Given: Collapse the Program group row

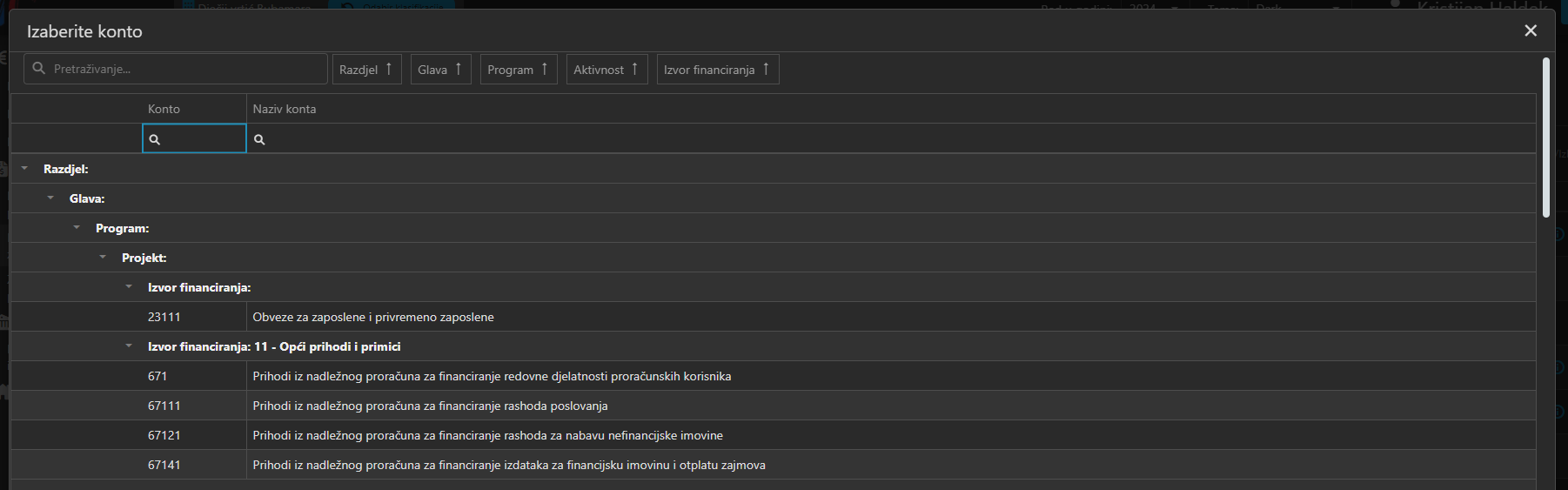Looking at the screenshot, I should (x=77, y=228).
